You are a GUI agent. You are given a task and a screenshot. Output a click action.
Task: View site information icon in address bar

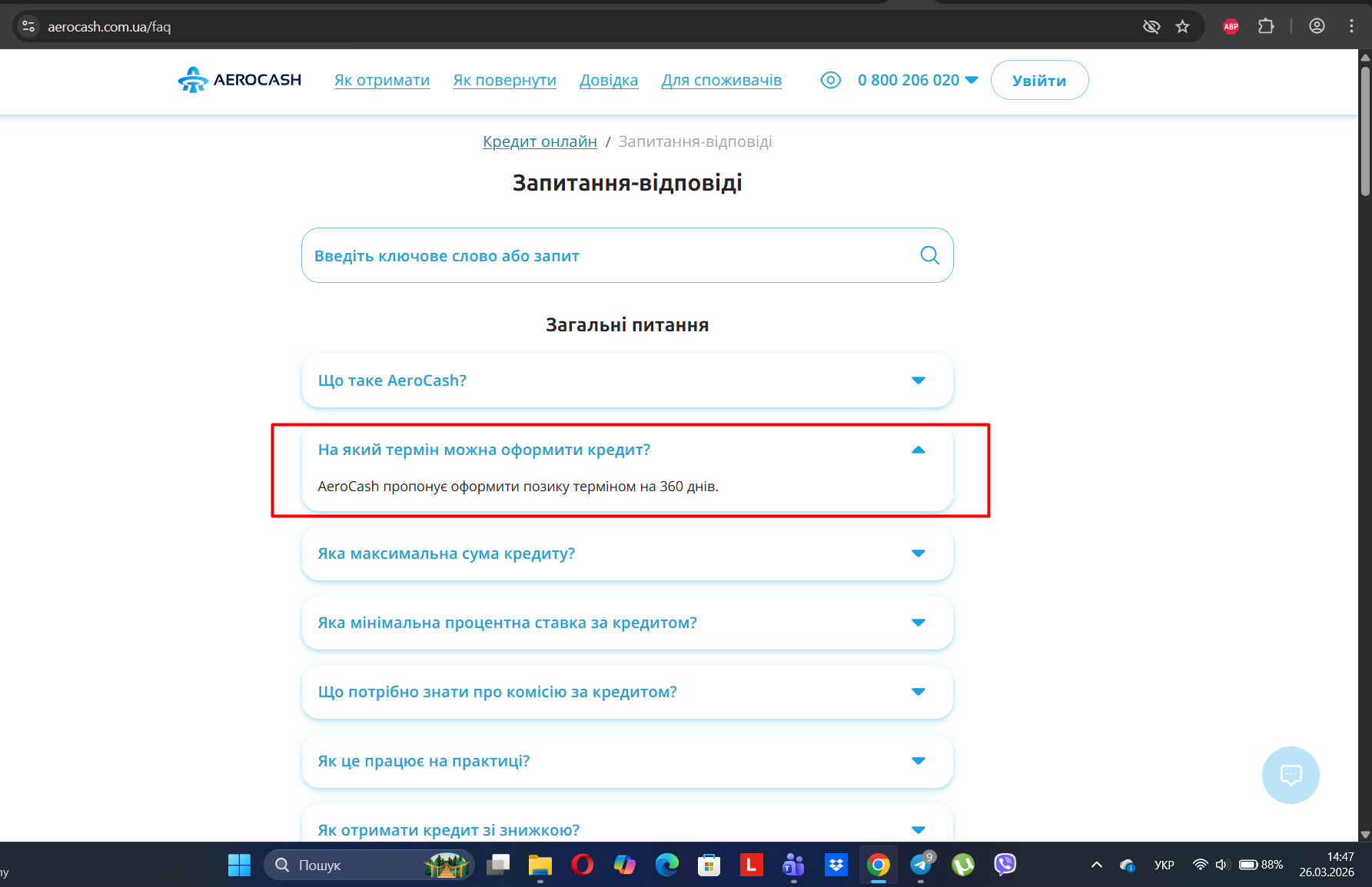click(x=28, y=27)
